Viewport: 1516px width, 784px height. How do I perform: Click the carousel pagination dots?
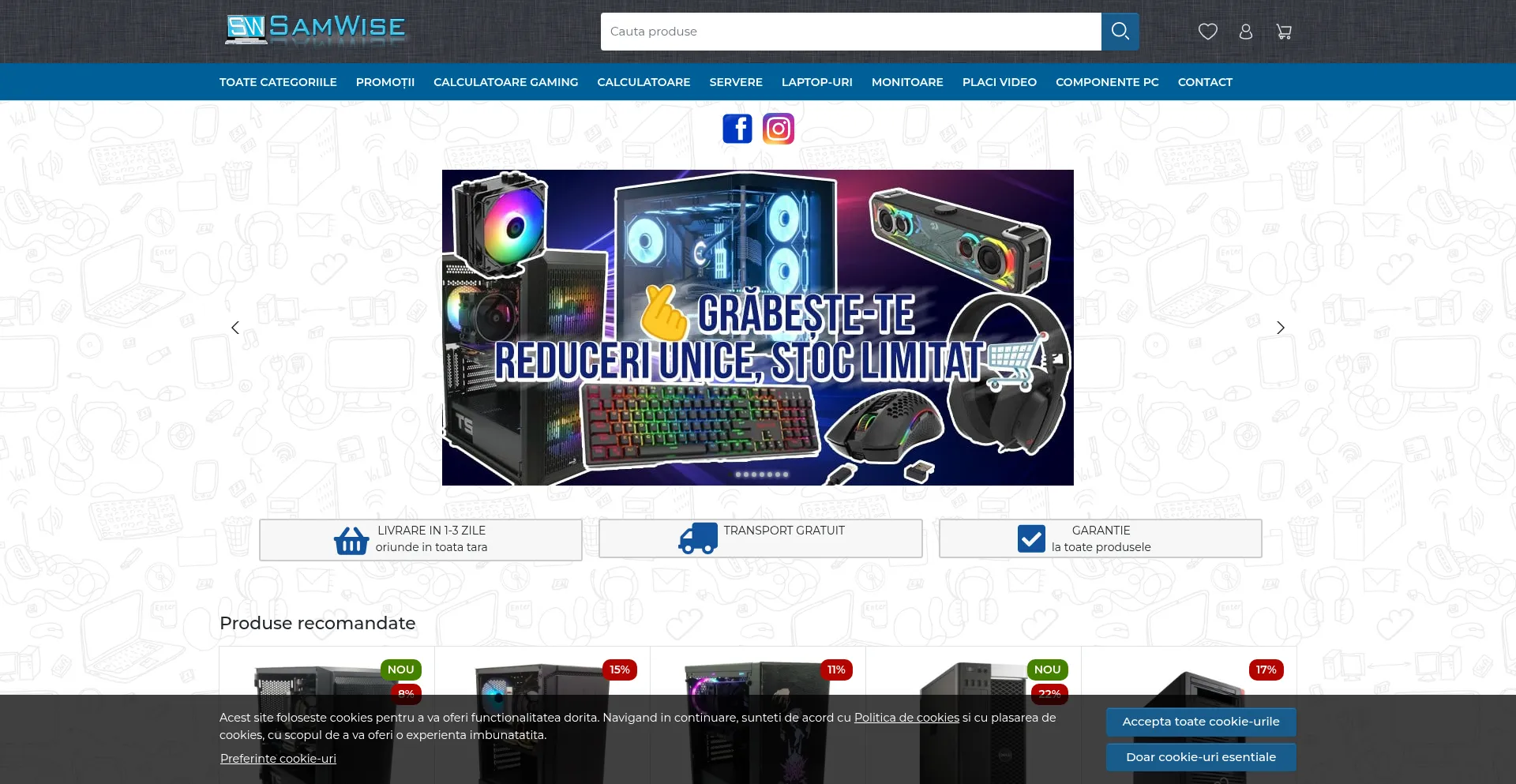point(761,475)
